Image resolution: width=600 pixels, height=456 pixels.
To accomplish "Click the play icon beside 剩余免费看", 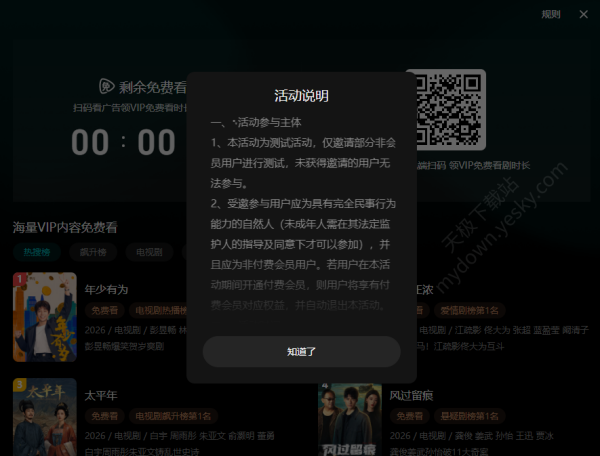I will point(107,88).
